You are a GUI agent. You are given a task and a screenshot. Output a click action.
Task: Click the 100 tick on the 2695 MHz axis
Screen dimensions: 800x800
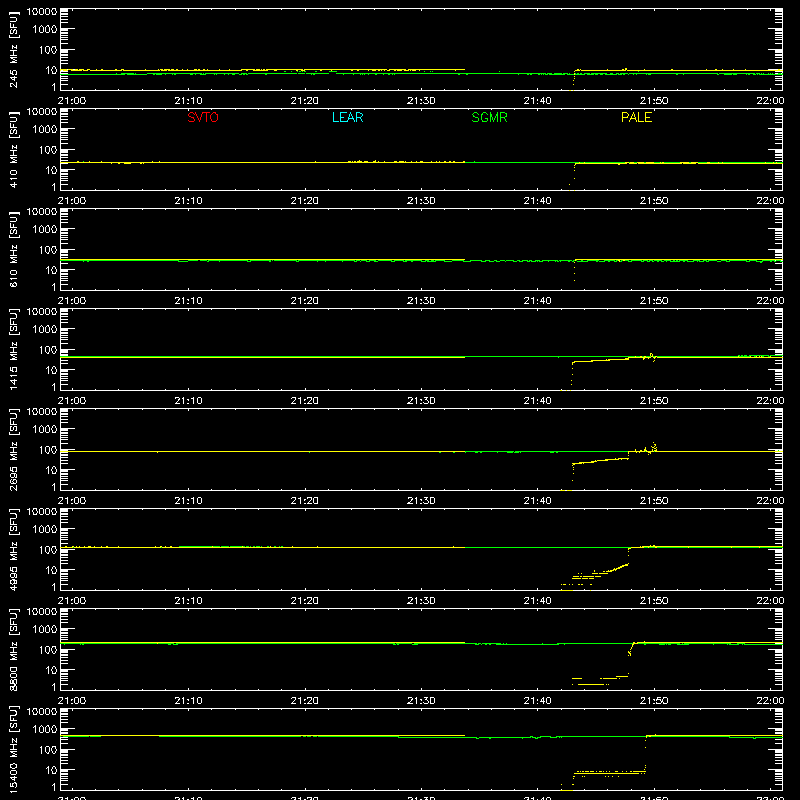point(48,449)
